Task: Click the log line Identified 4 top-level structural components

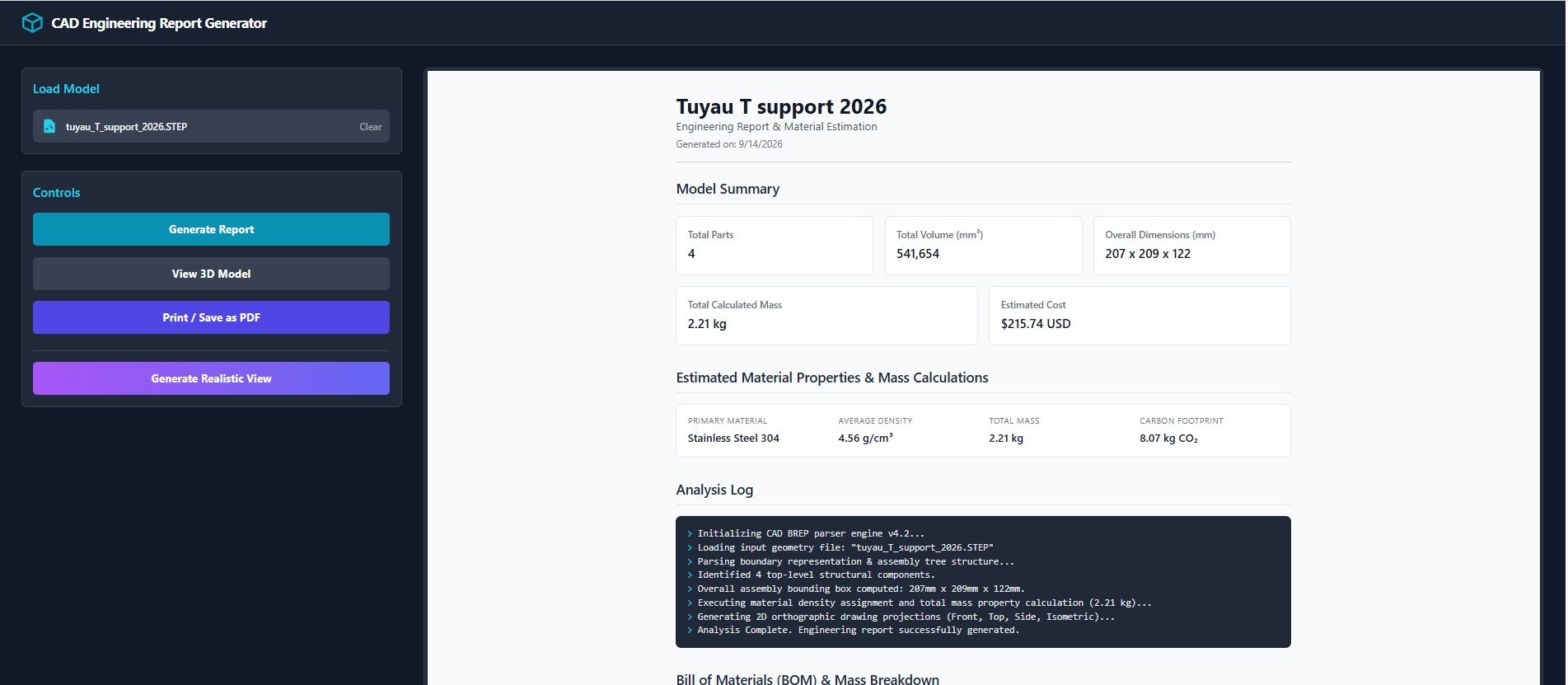Action: pyautogui.click(x=816, y=575)
